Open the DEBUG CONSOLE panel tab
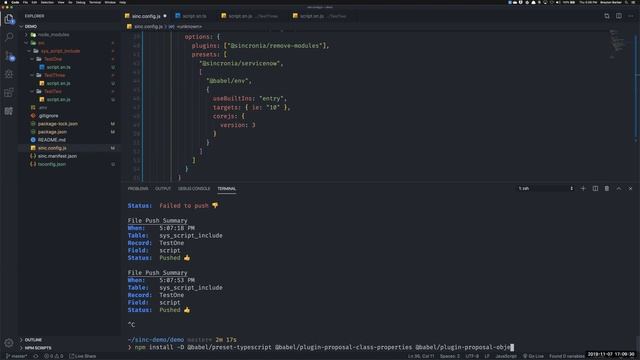Viewport: 640px width, 360px height. tap(194, 189)
